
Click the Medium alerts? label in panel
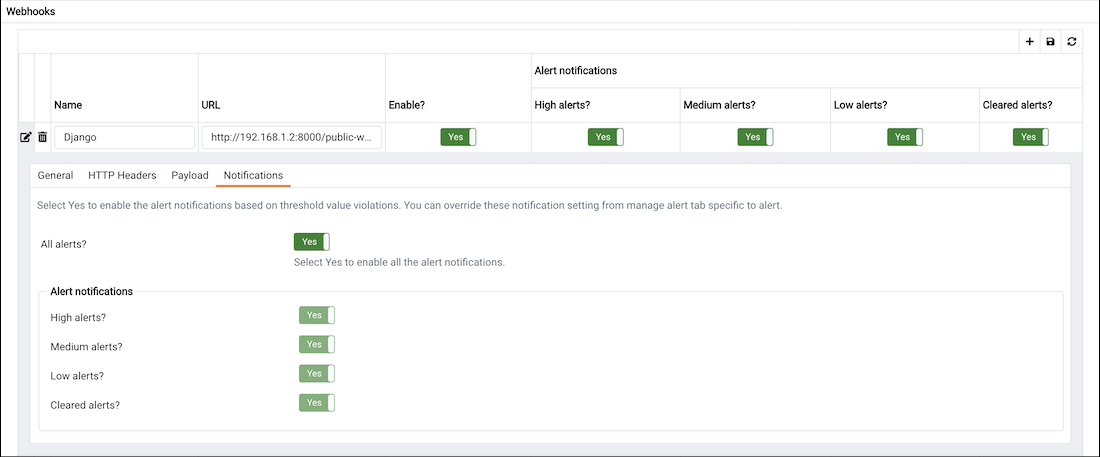86,347
